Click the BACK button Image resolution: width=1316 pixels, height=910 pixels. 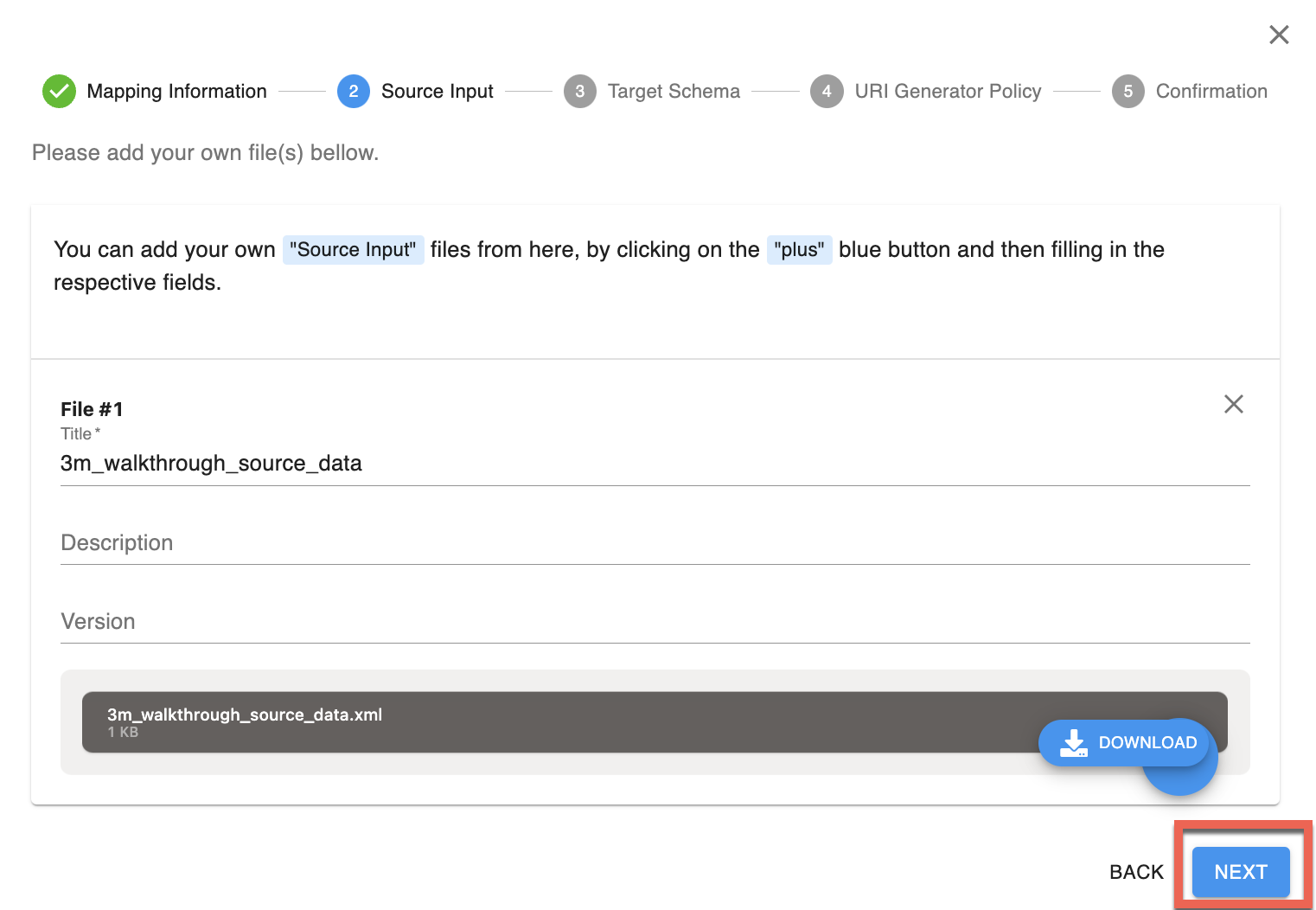(x=1136, y=872)
